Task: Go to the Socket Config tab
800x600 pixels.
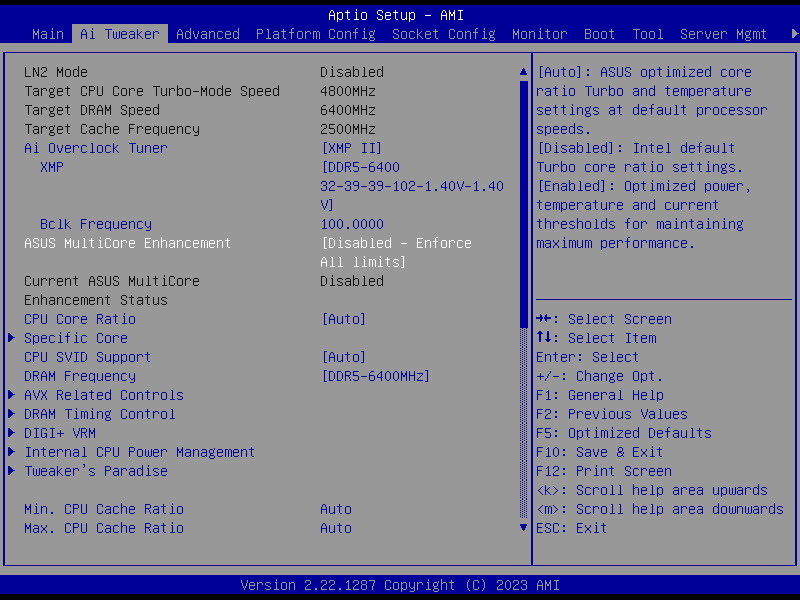Action: pyautogui.click(x=443, y=34)
